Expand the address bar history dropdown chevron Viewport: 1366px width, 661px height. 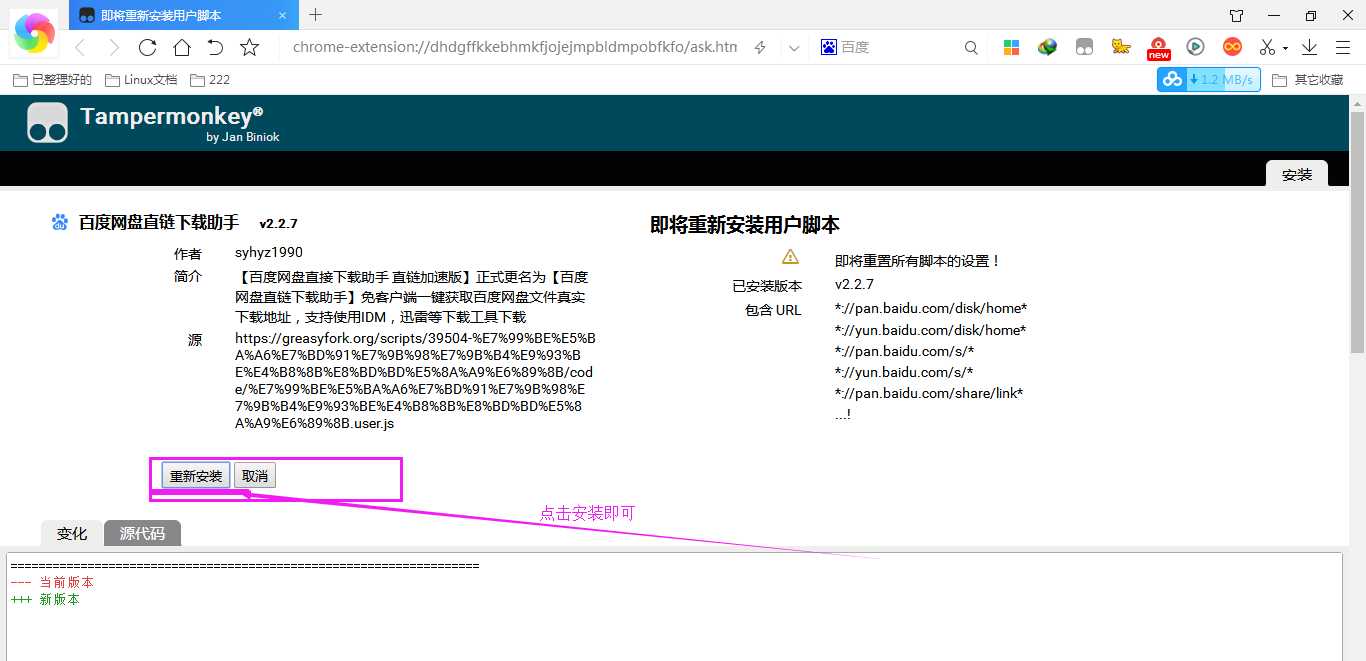pos(794,47)
